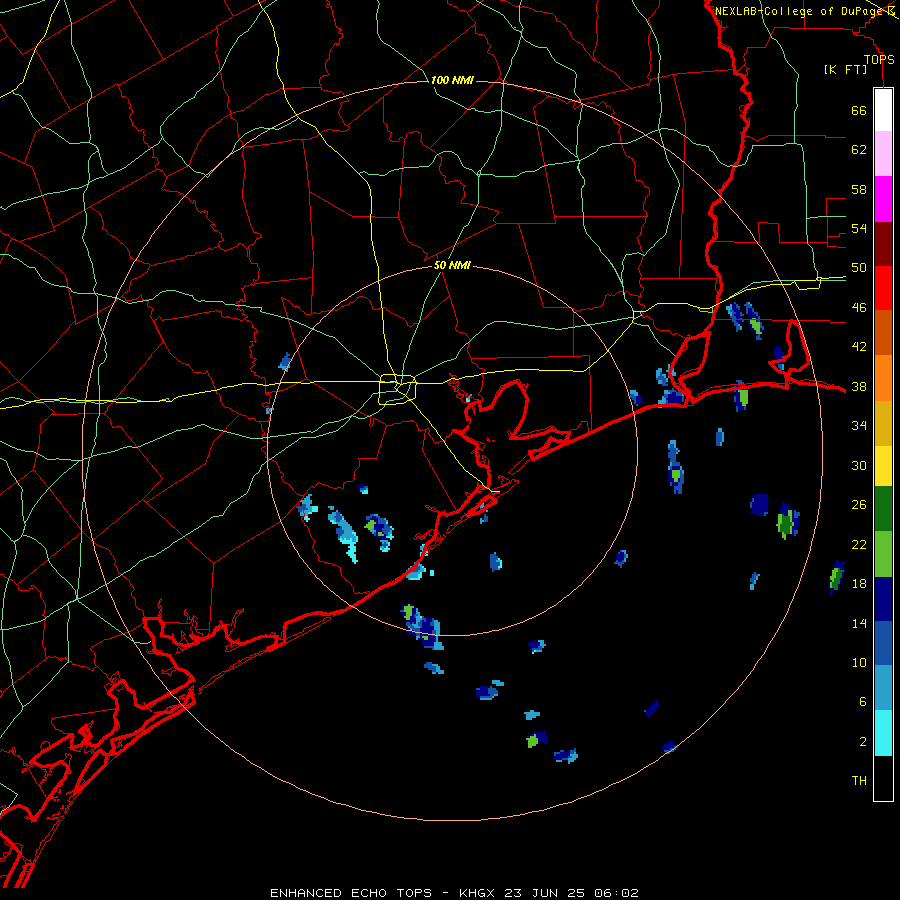Viewport: 900px width, 900px height.
Task: Click the 6 legend value
Action: pos(863,701)
